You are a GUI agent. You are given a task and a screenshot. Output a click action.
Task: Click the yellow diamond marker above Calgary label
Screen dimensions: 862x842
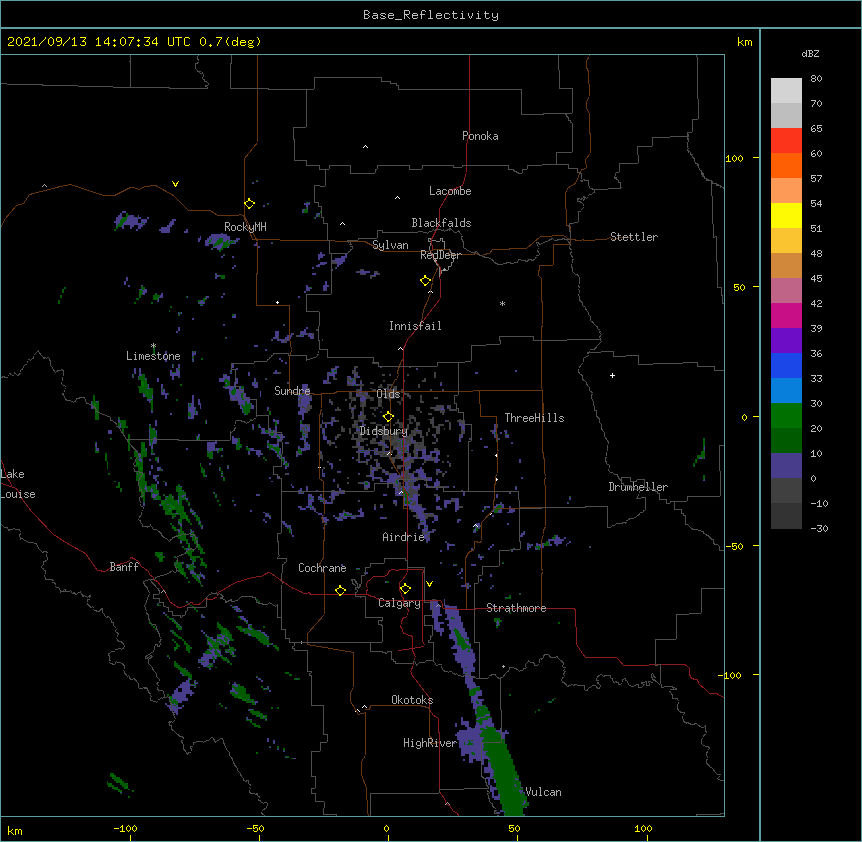pyautogui.click(x=405, y=589)
